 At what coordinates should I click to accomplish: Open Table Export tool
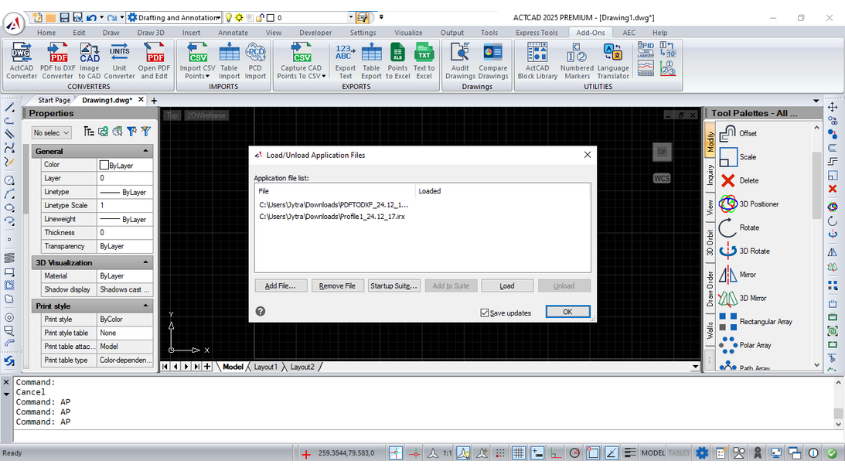pyautogui.click(x=371, y=60)
